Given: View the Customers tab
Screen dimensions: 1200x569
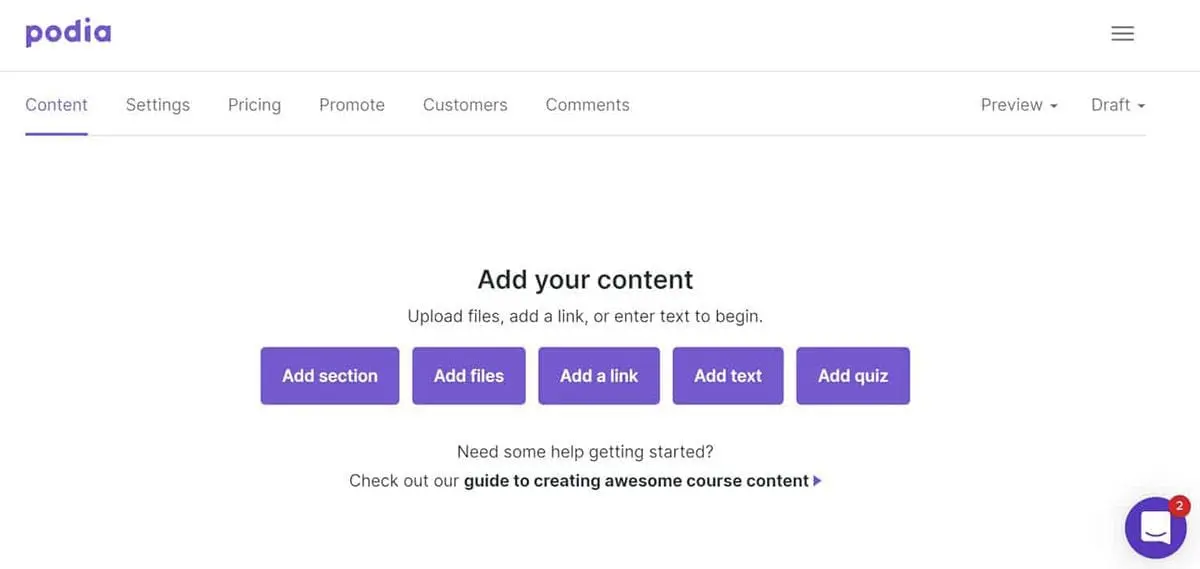Looking at the screenshot, I should [465, 105].
